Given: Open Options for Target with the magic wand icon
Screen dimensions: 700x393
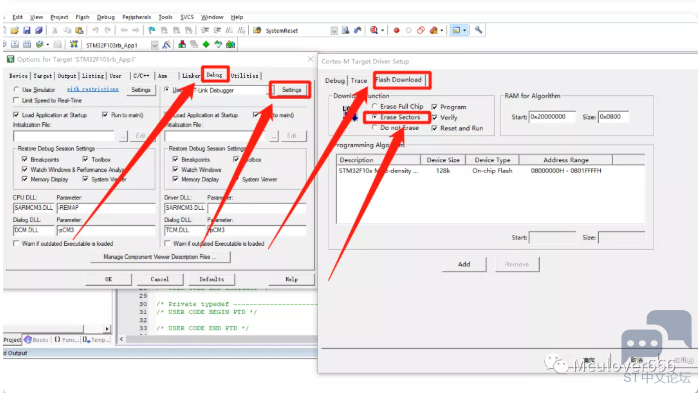Looking at the screenshot, I should pyautogui.click(x=167, y=45).
